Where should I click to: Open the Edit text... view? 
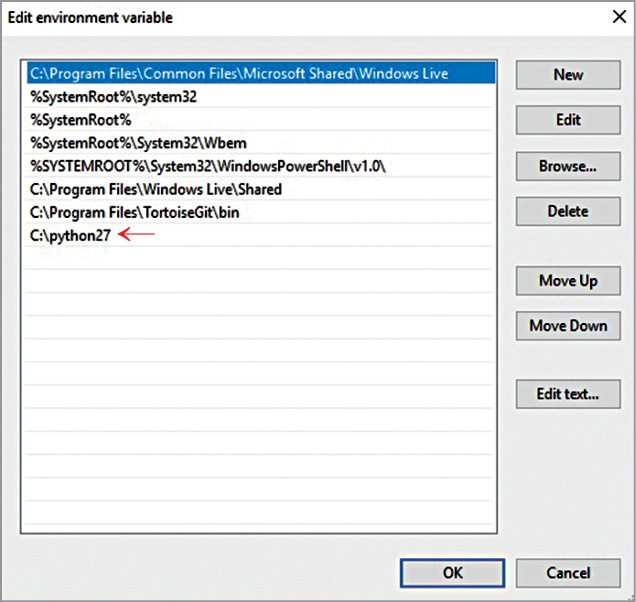pyautogui.click(x=567, y=393)
